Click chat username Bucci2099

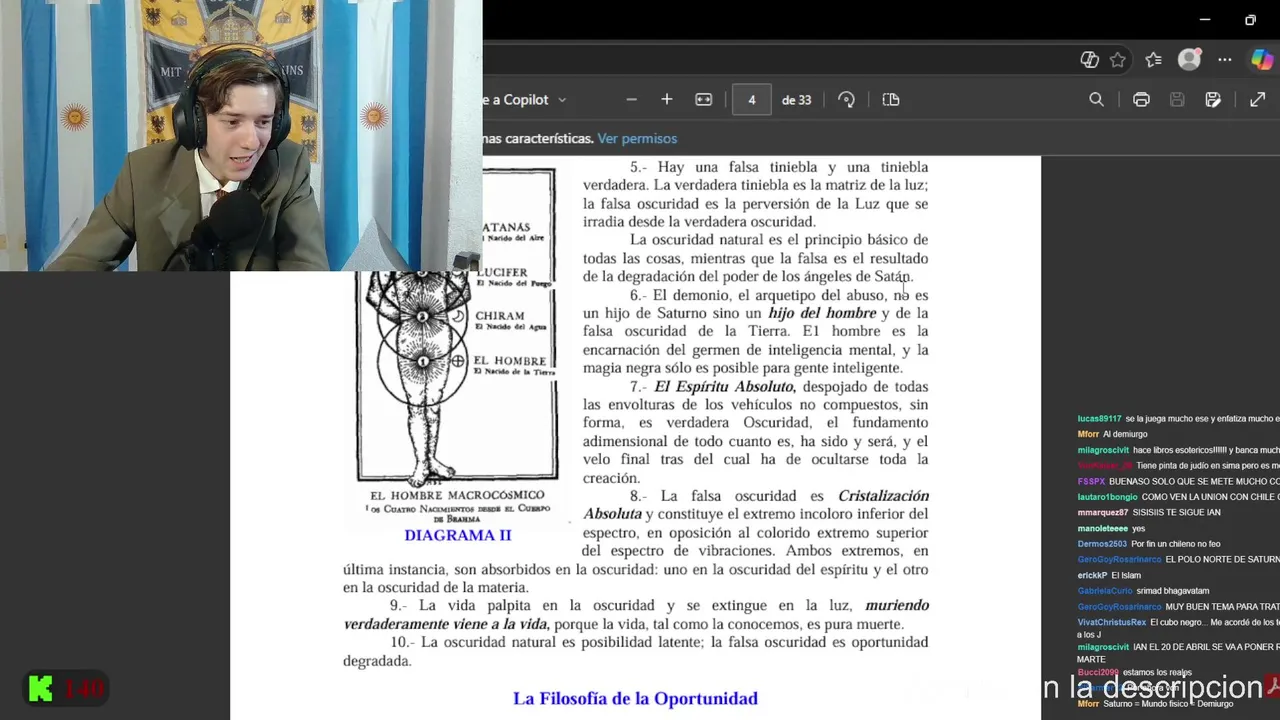click(x=1097, y=672)
